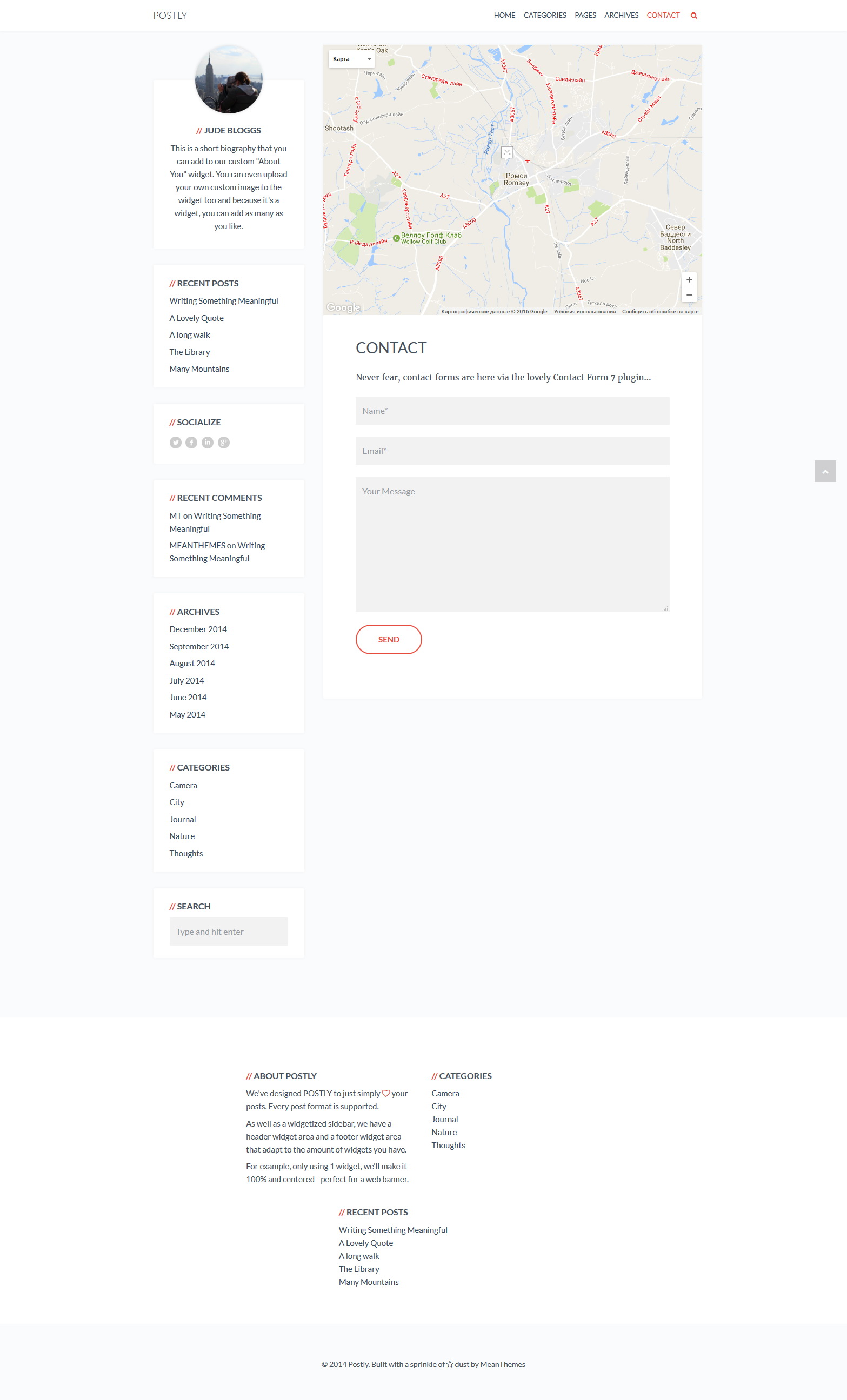
Task: Open sidebar City category
Action: 177,802
